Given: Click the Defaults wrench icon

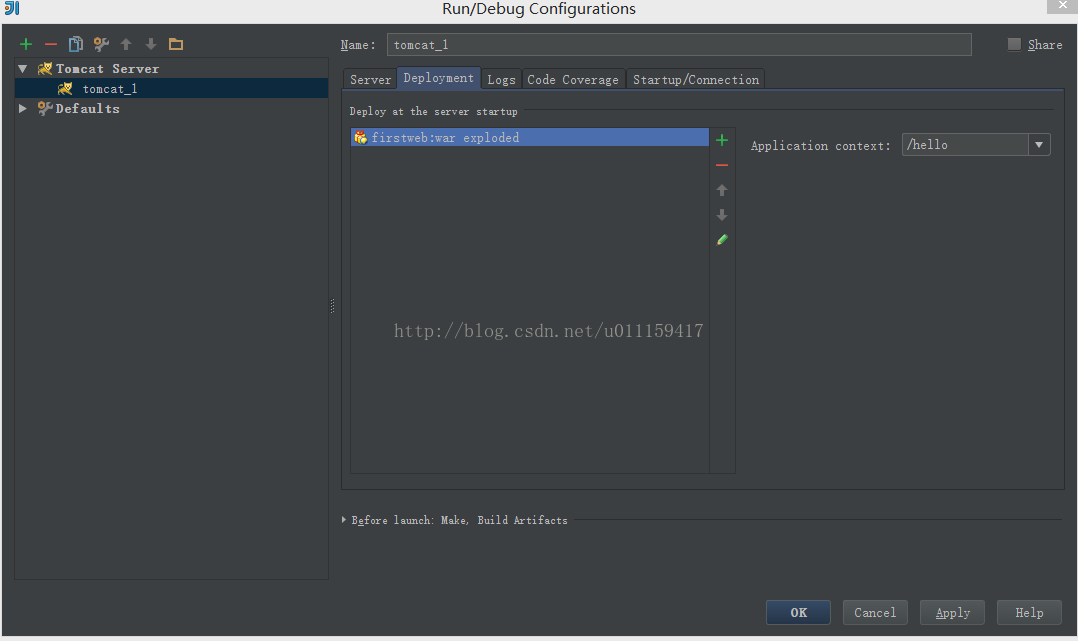Looking at the screenshot, I should [x=45, y=108].
